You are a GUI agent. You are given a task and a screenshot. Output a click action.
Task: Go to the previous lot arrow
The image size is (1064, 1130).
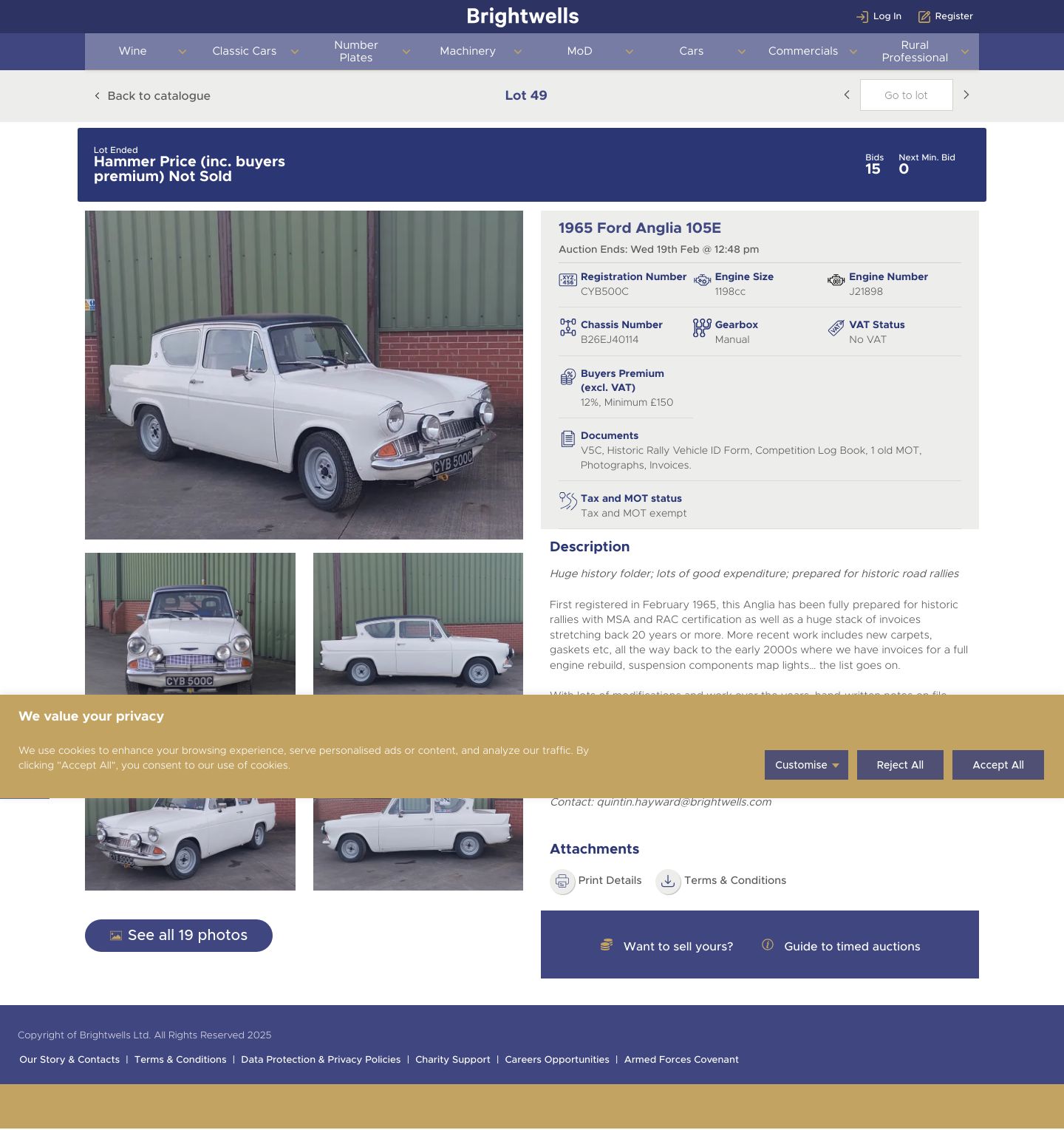pos(847,95)
